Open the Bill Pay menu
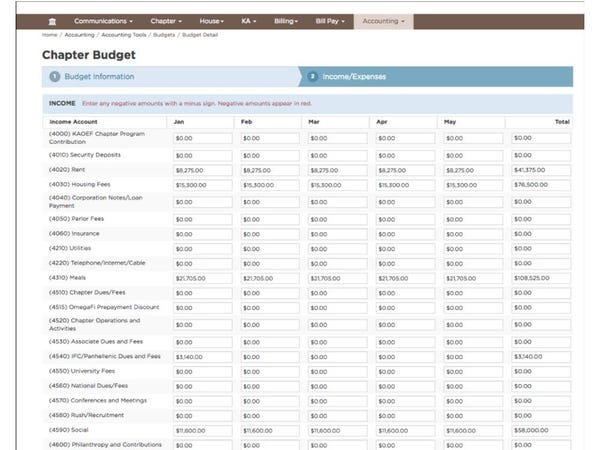Image resolution: width=600 pixels, height=450 pixels. point(330,21)
